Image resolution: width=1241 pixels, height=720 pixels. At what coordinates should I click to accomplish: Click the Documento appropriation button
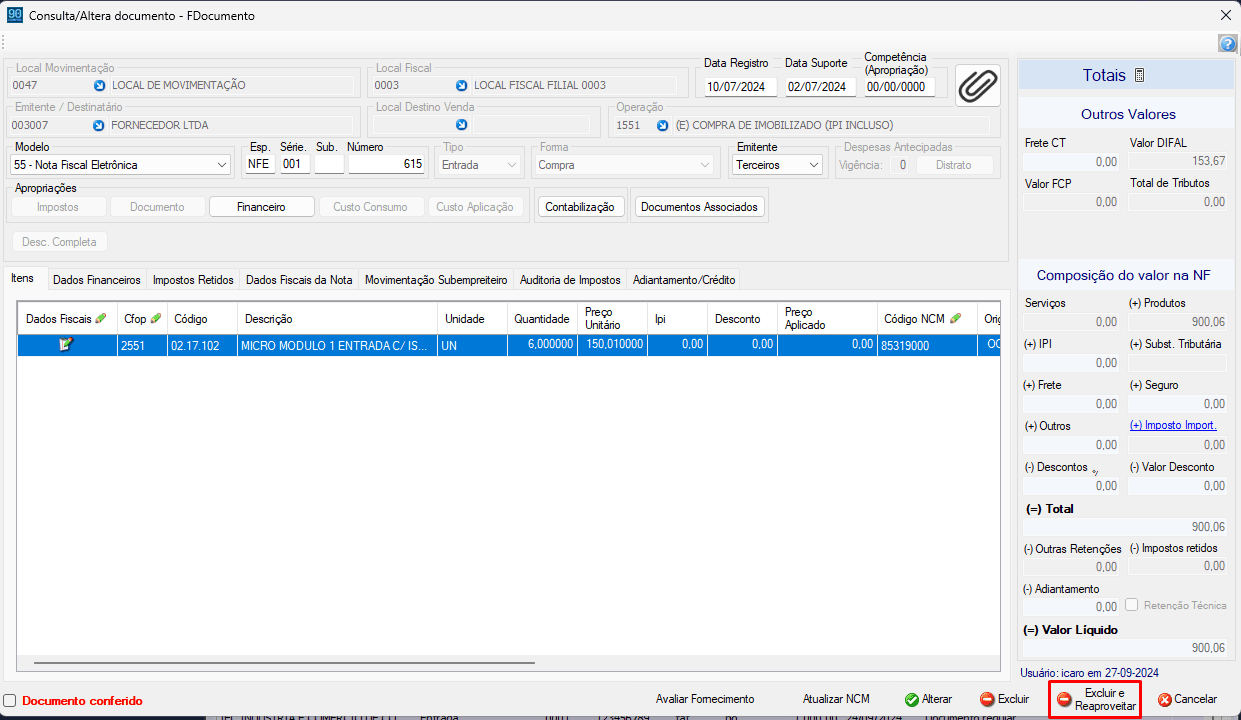coord(157,207)
